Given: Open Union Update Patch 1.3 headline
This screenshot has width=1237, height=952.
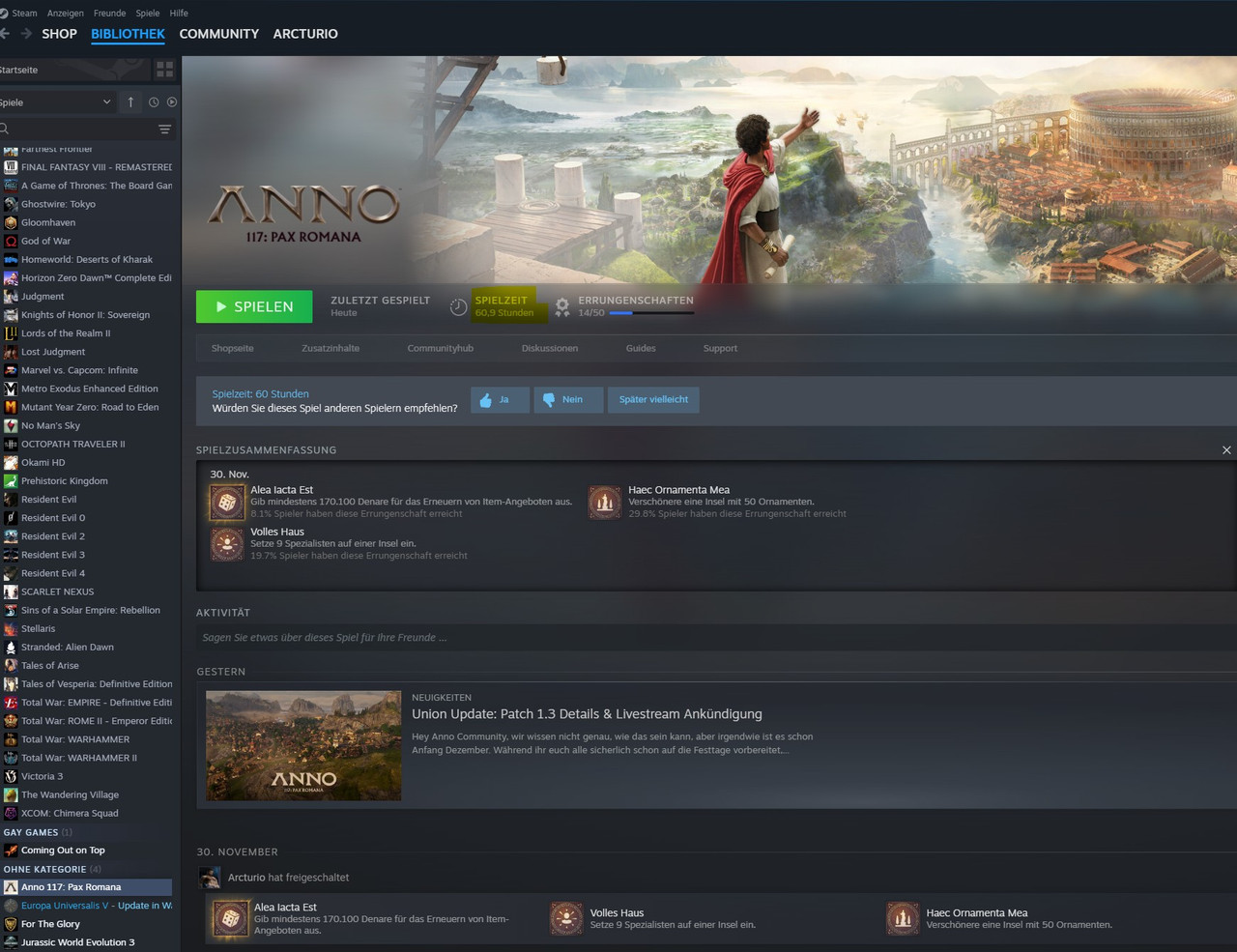Looking at the screenshot, I should click(587, 714).
